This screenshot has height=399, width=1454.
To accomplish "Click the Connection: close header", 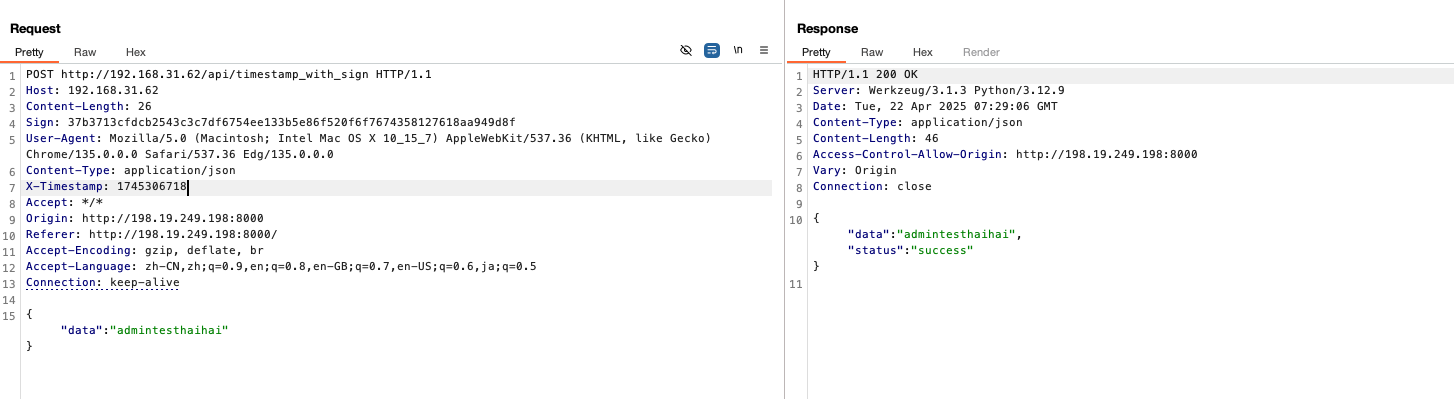I will pyautogui.click(x=872, y=187).
